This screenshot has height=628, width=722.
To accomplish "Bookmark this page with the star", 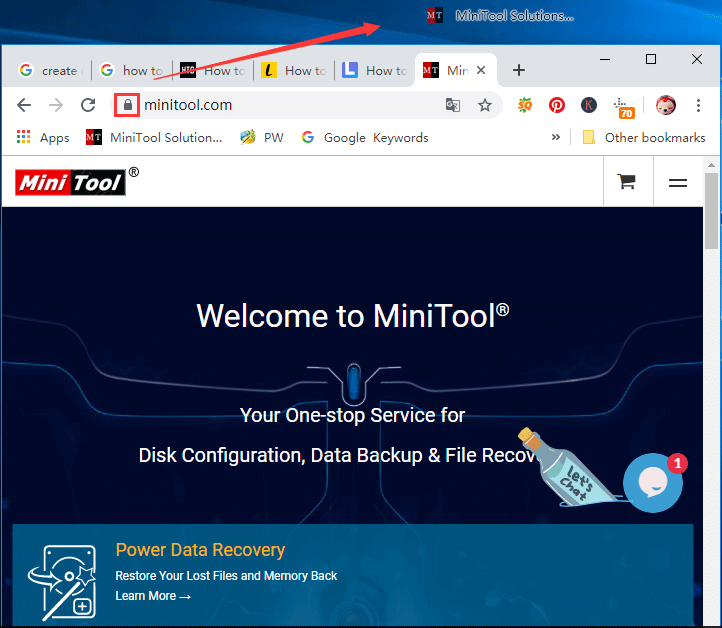I will [484, 105].
